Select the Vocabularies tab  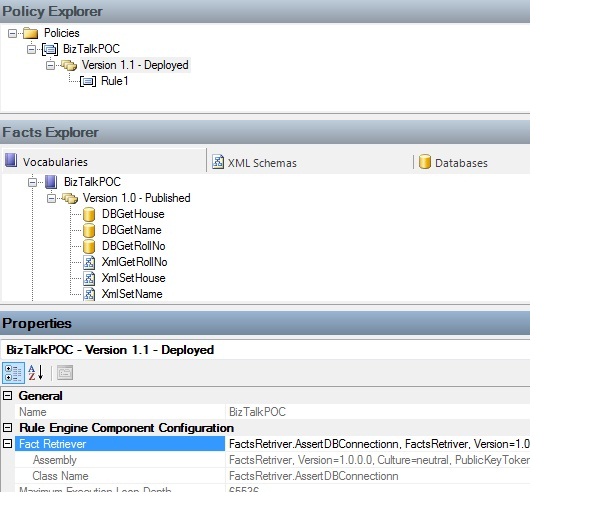pyautogui.click(x=46, y=161)
